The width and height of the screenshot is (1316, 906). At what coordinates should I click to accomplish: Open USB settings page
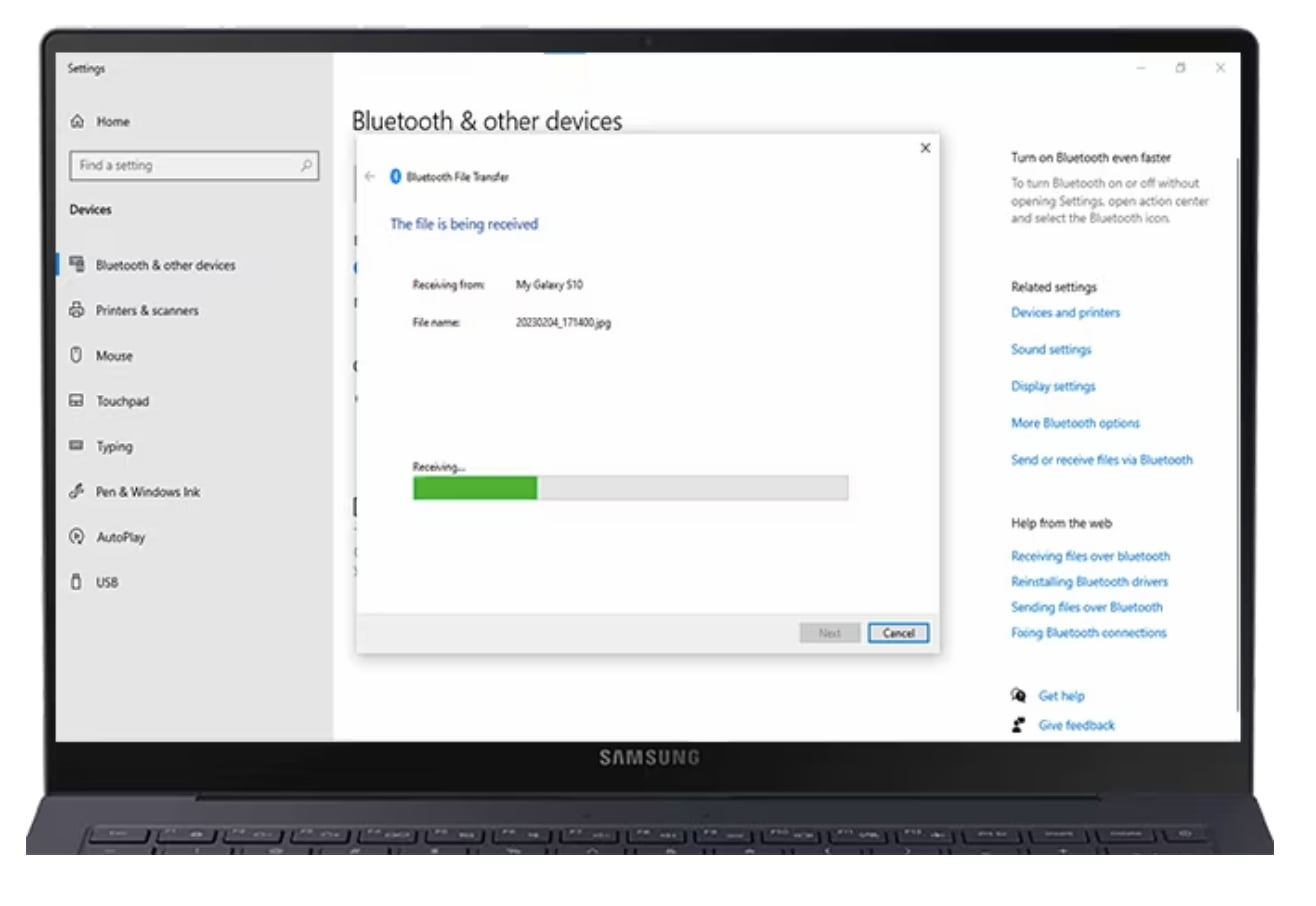pos(107,583)
